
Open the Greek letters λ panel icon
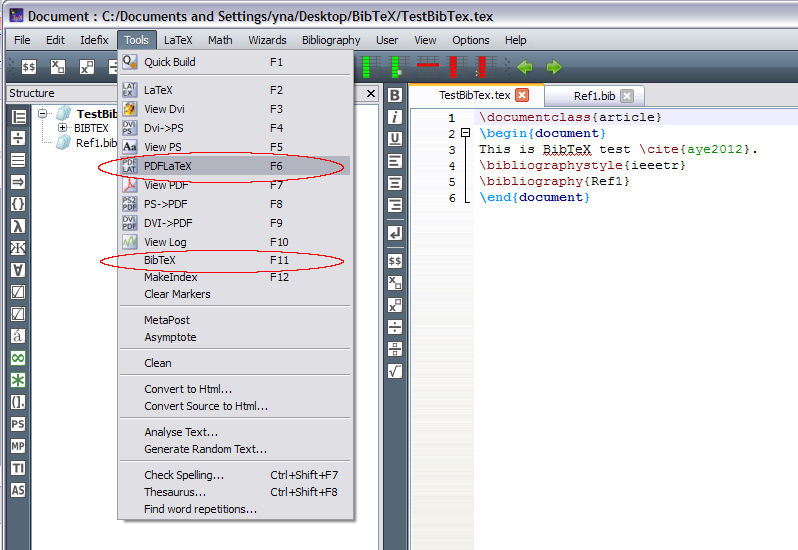point(18,226)
